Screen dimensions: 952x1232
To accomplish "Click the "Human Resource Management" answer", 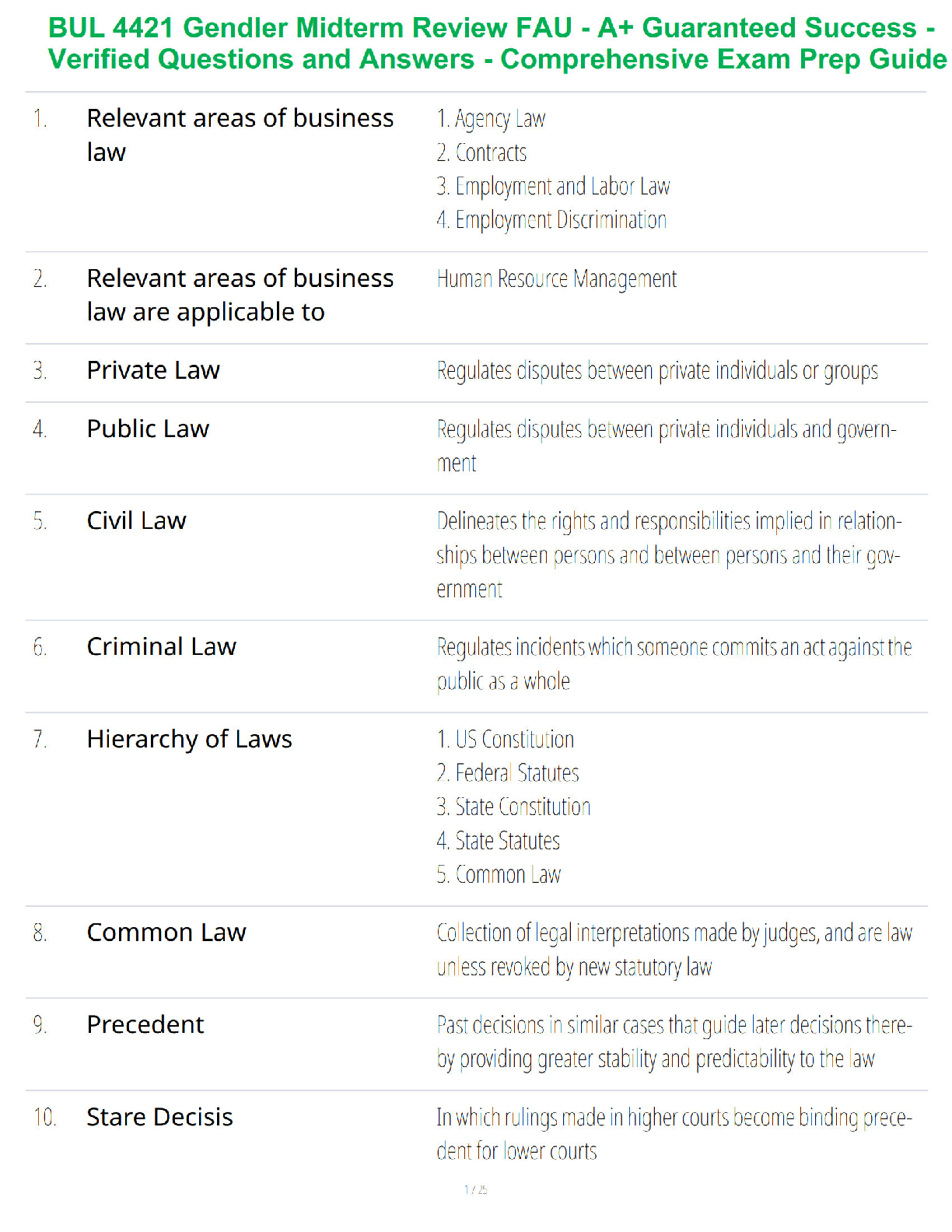I will coord(556,278).
